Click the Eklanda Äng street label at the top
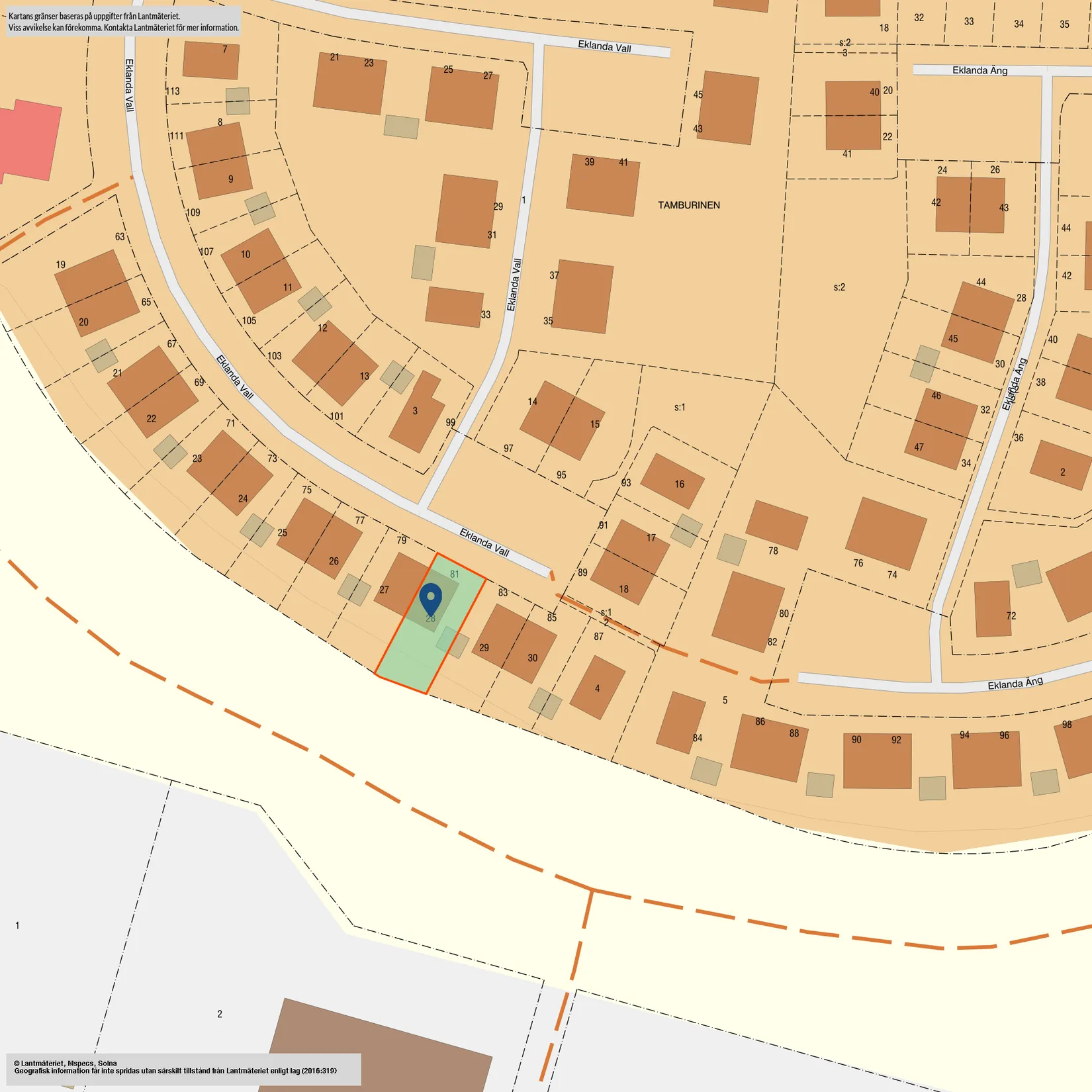This screenshot has width=1092, height=1092. tap(979, 70)
